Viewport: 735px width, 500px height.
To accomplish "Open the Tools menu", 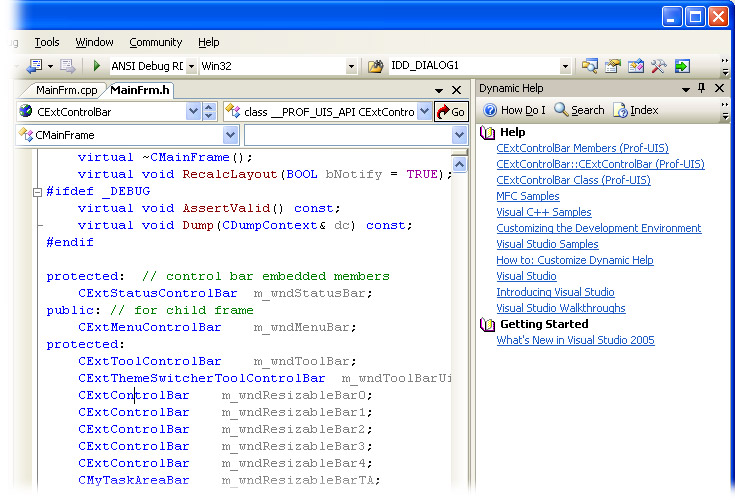I will pyautogui.click(x=47, y=42).
